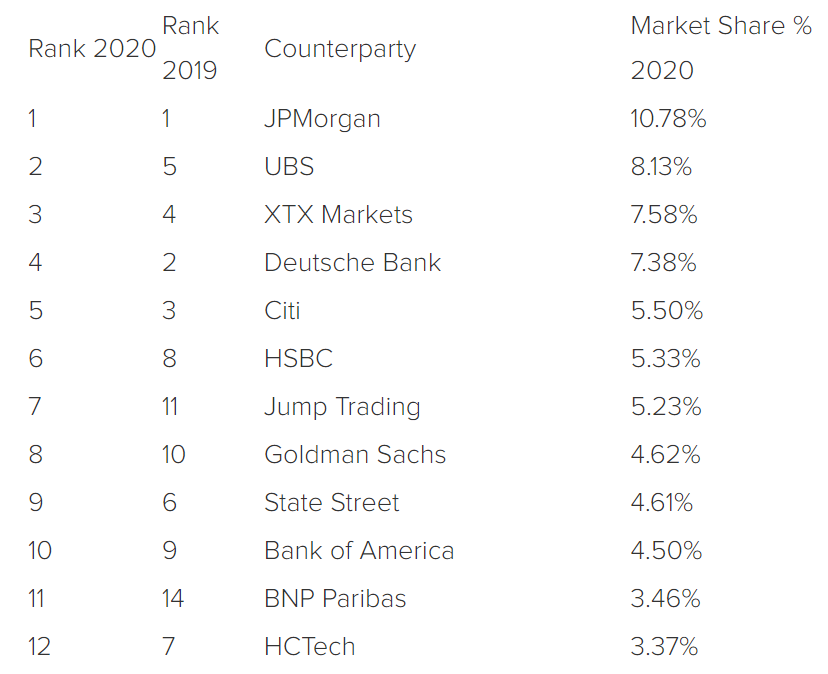828x674 pixels.
Task: Click the 10.78% market share value
Action: pyautogui.click(x=668, y=119)
